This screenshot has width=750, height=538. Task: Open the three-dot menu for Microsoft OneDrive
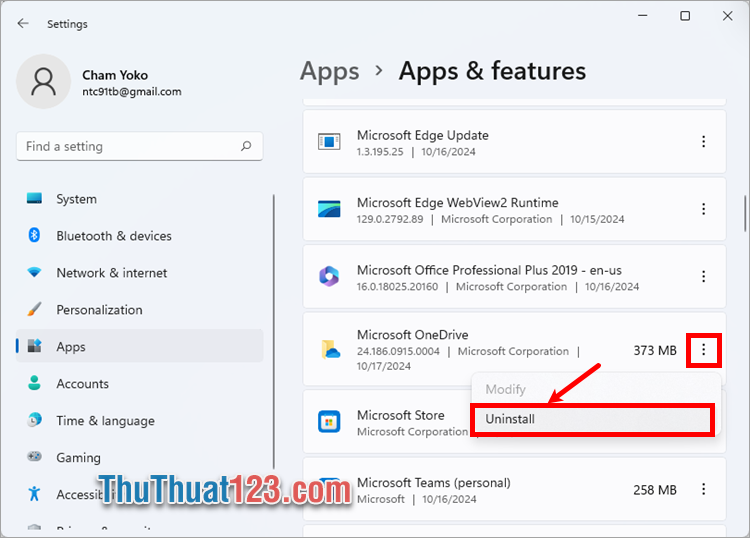click(x=703, y=350)
